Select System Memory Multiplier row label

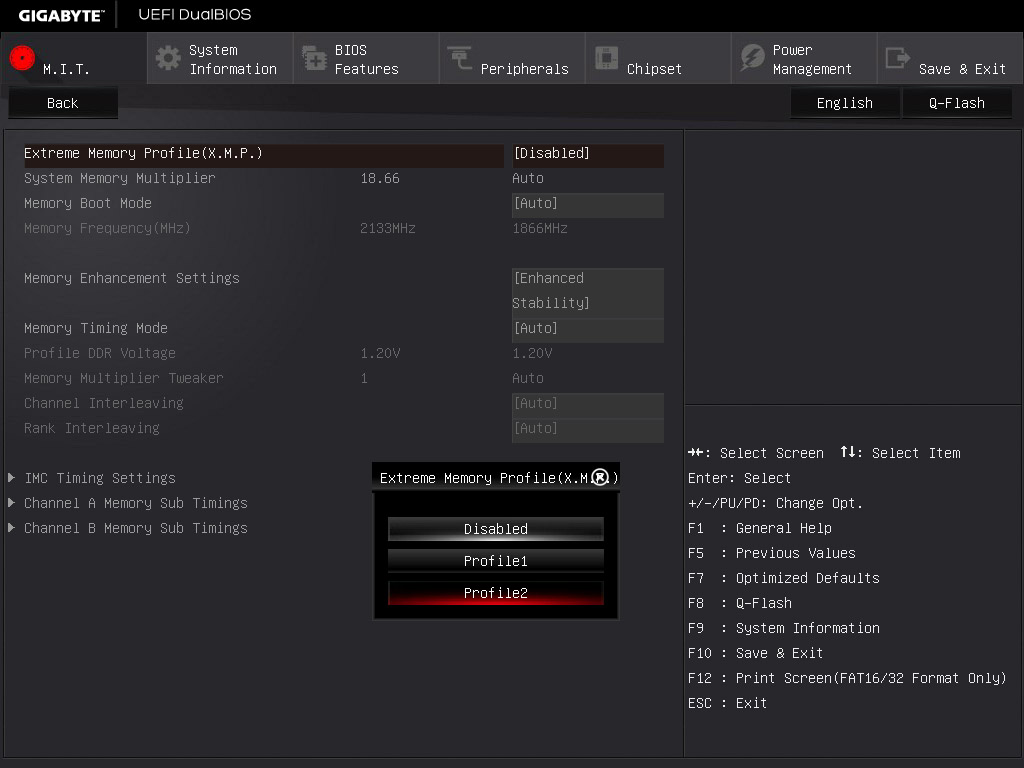tap(120, 178)
